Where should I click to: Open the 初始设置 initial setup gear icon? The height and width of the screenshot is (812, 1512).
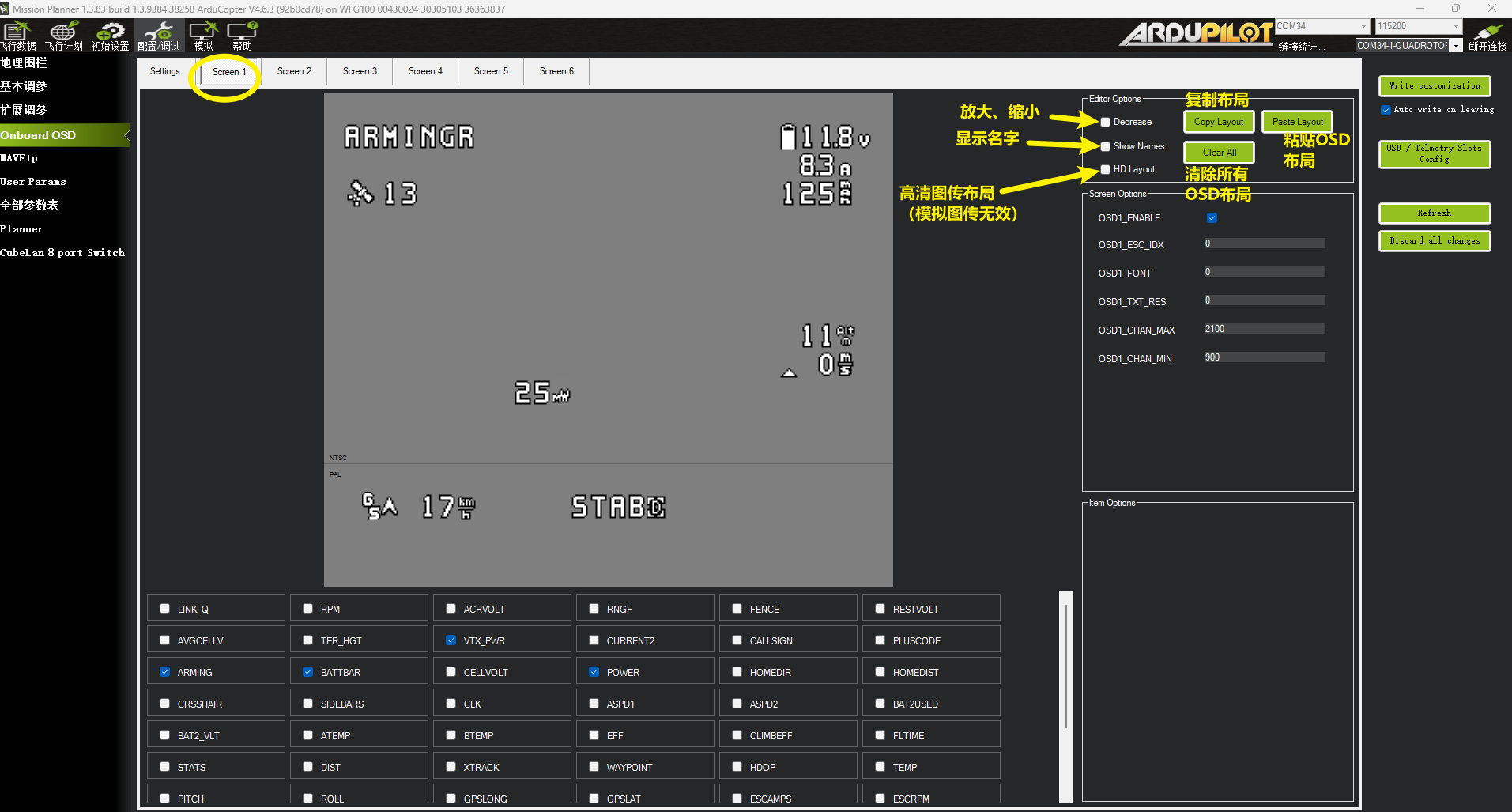[x=110, y=36]
